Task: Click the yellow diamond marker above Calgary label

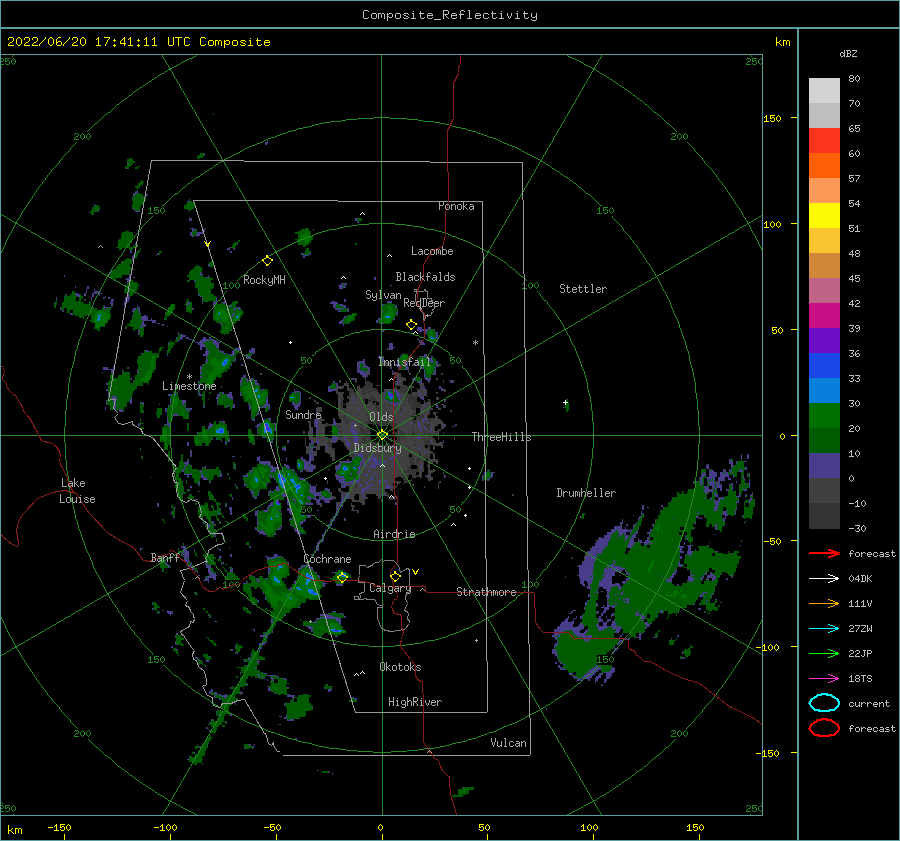Action: pyautogui.click(x=395, y=576)
